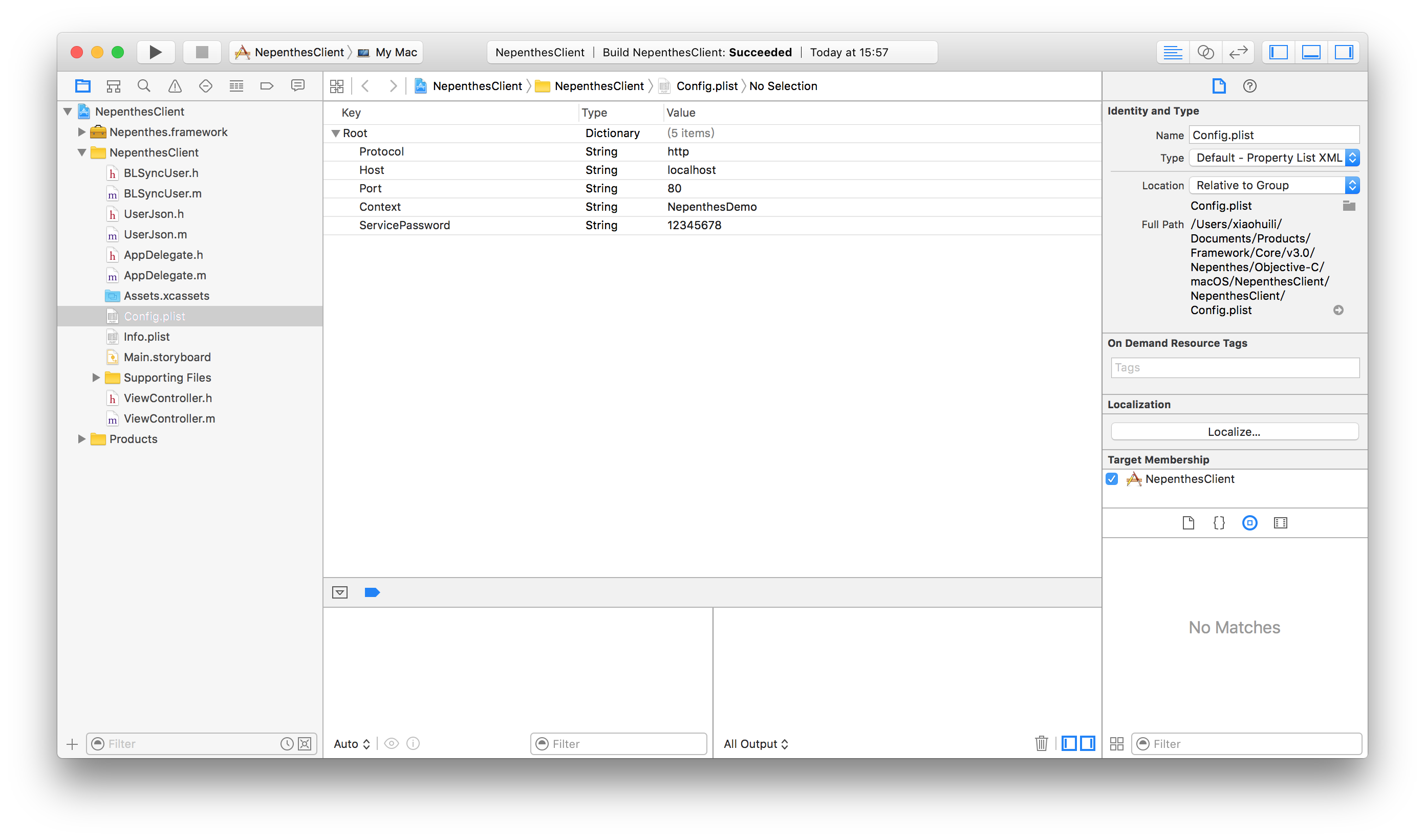Collapse the Root dictionary row

pyautogui.click(x=335, y=134)
